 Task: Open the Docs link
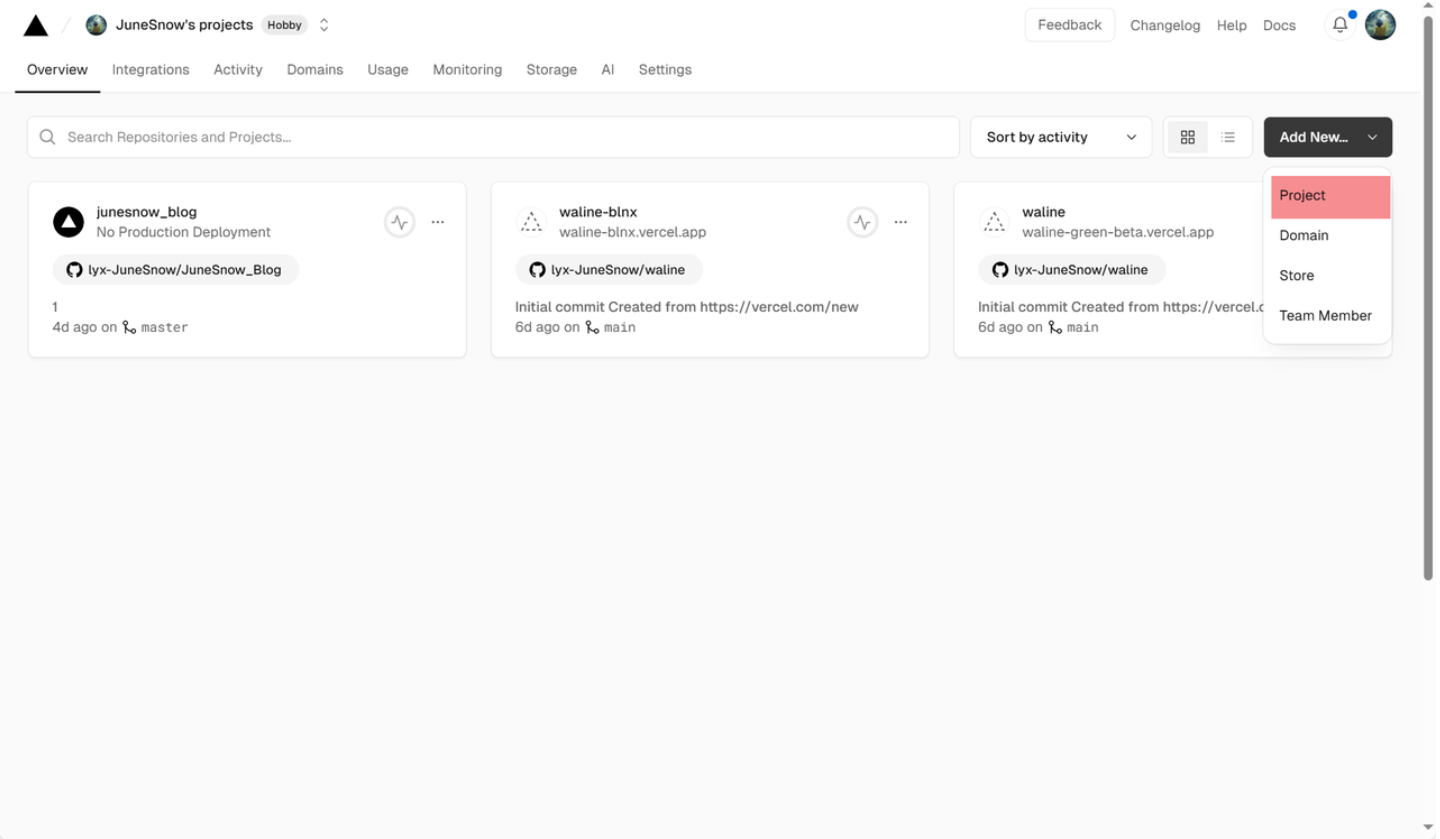click(1279, 25)
